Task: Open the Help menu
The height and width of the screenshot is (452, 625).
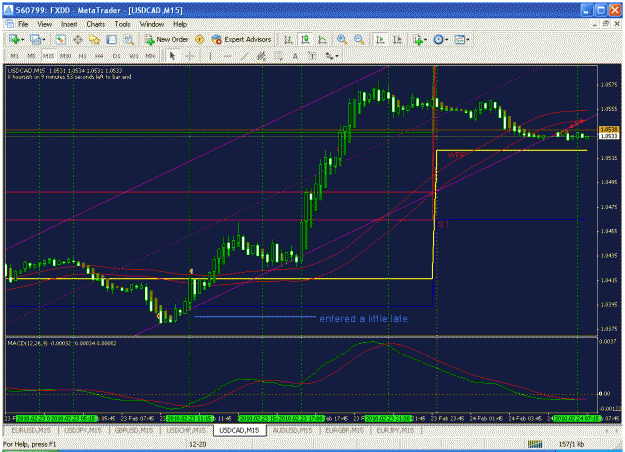Action: coord(180,24)
